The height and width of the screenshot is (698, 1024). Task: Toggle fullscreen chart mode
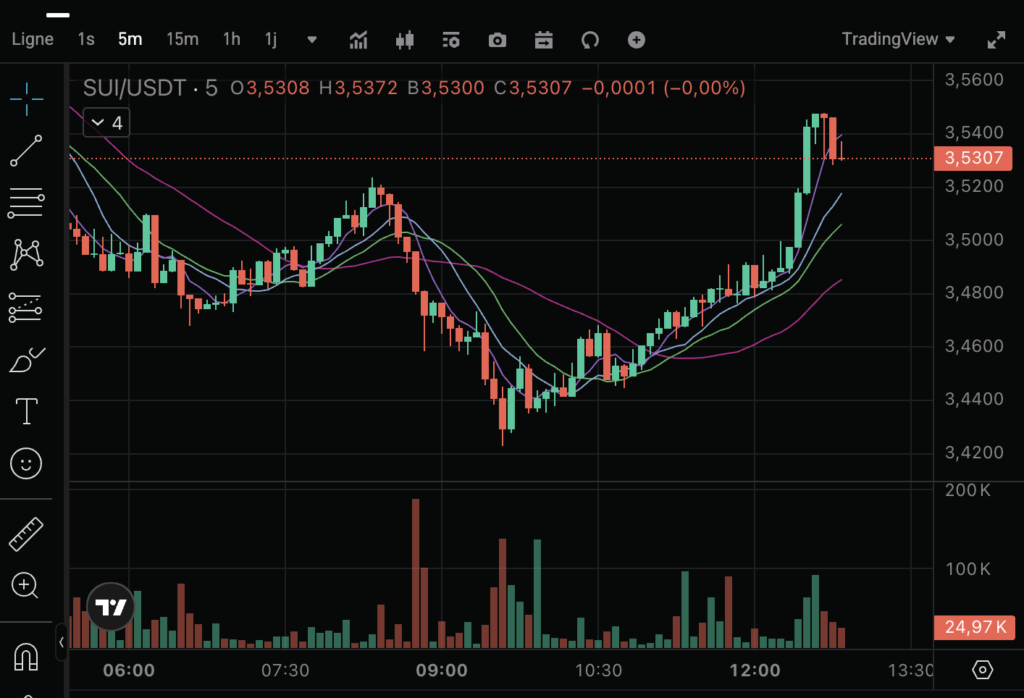click(996, 40)
